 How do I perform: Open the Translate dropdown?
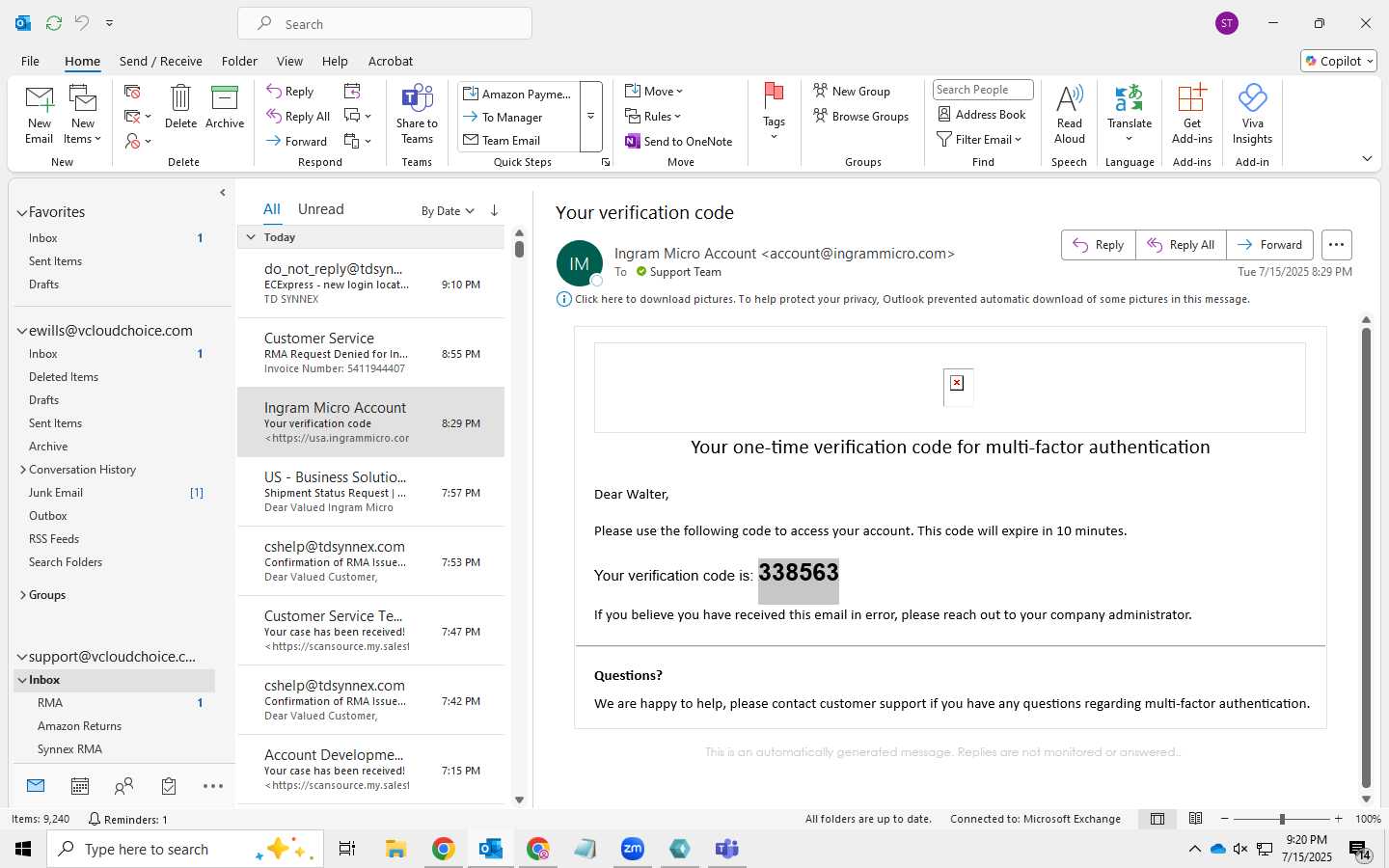tap(1130, 112)
